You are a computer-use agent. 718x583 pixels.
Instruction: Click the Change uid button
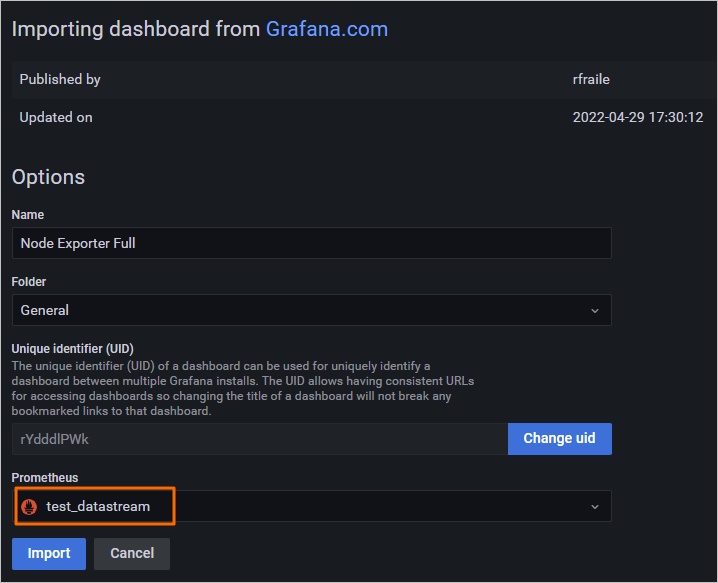tap(560, 439)
